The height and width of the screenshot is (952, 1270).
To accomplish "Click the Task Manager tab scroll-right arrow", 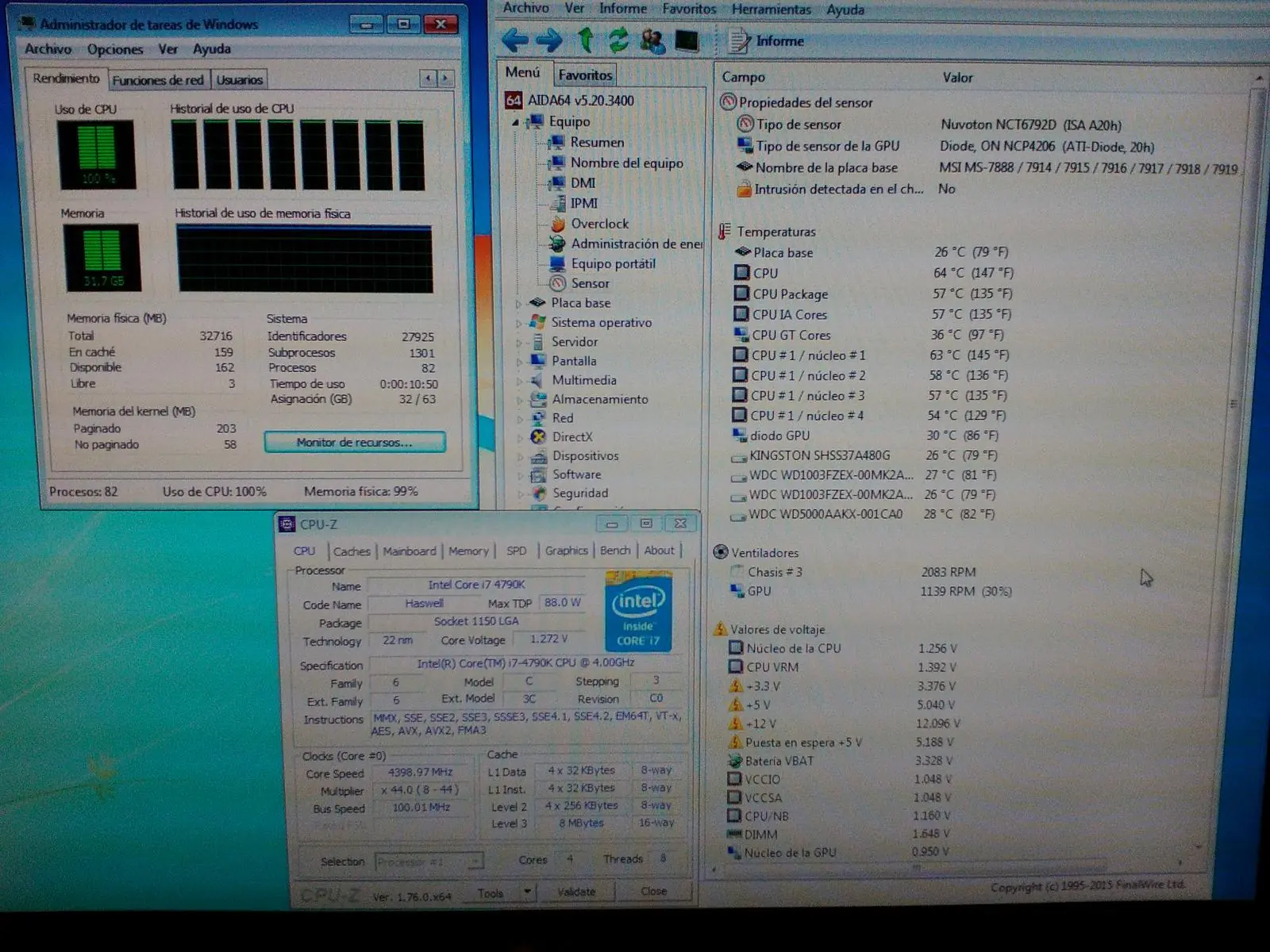I will click(x=446, y=78).
